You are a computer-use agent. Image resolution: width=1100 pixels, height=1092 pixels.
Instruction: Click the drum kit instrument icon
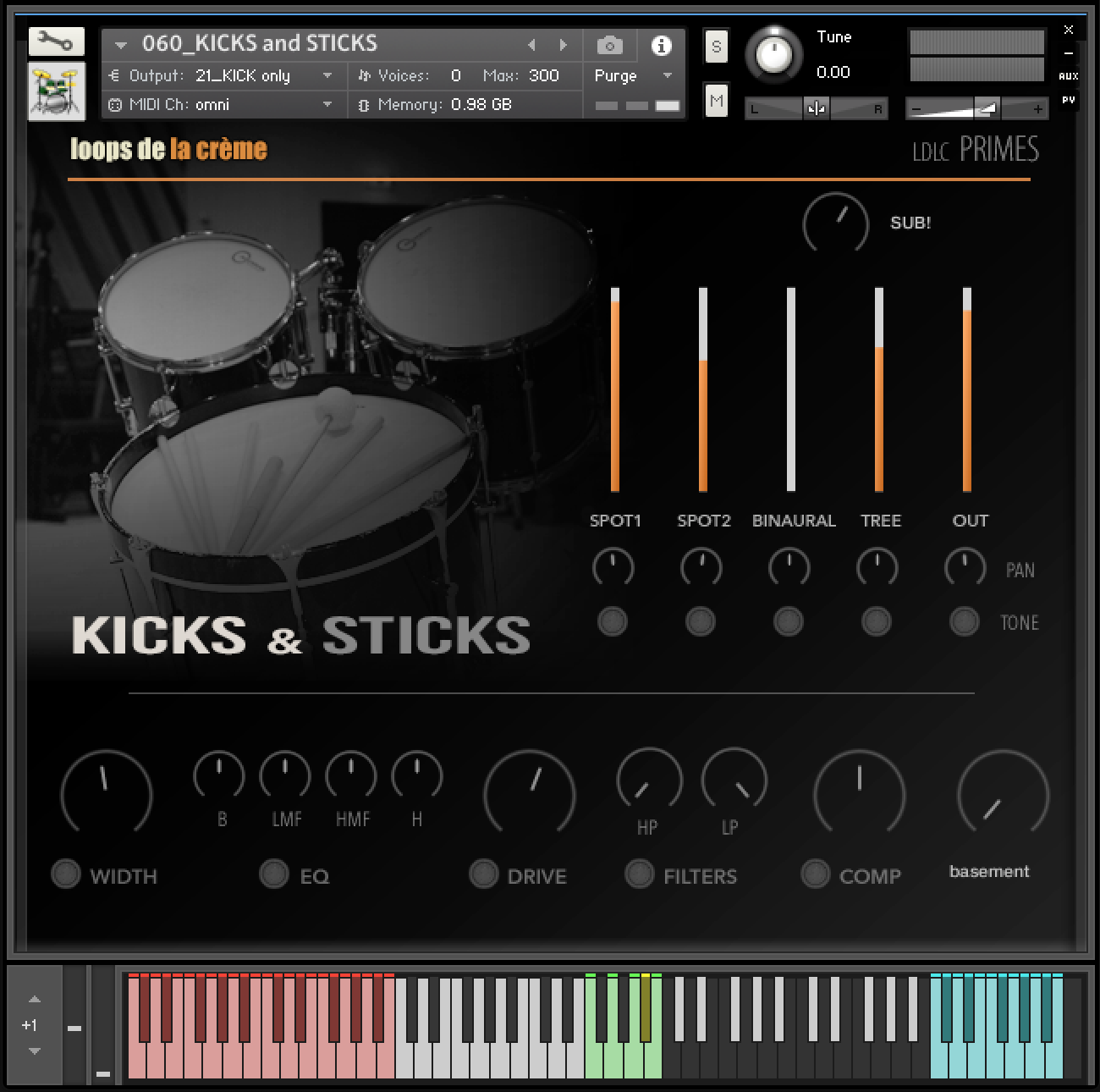point(56,91)
